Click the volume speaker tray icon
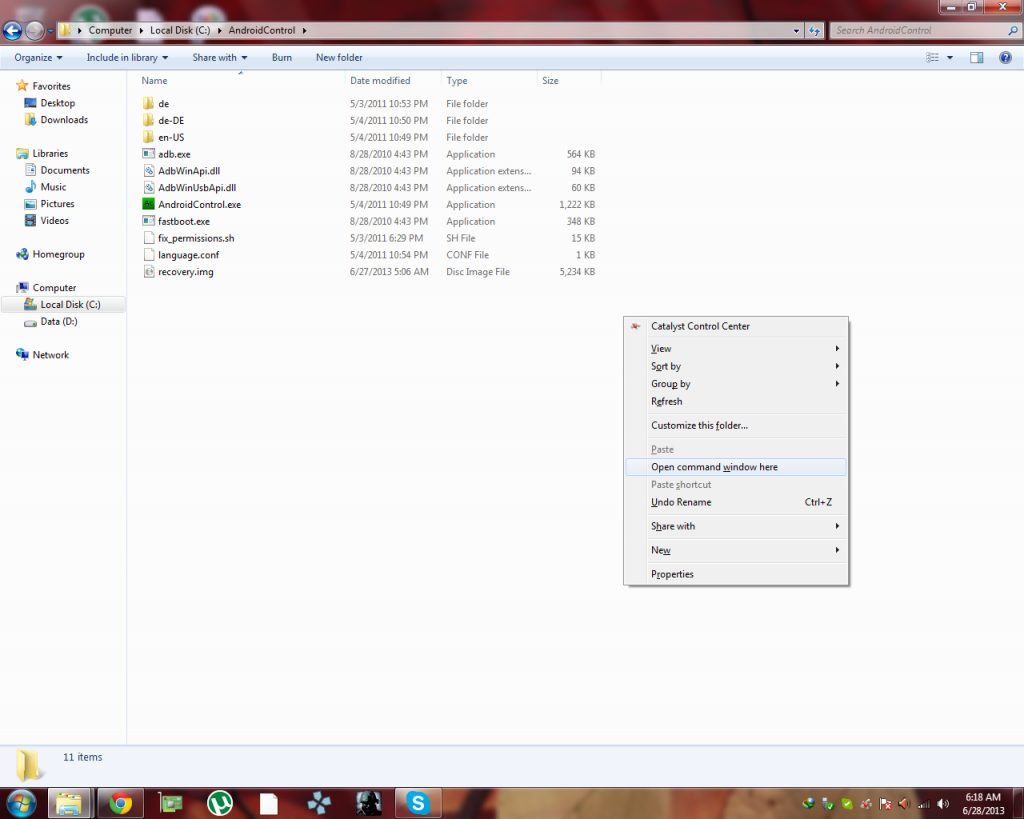1024x819 pixels. click(x=943, y=803)
